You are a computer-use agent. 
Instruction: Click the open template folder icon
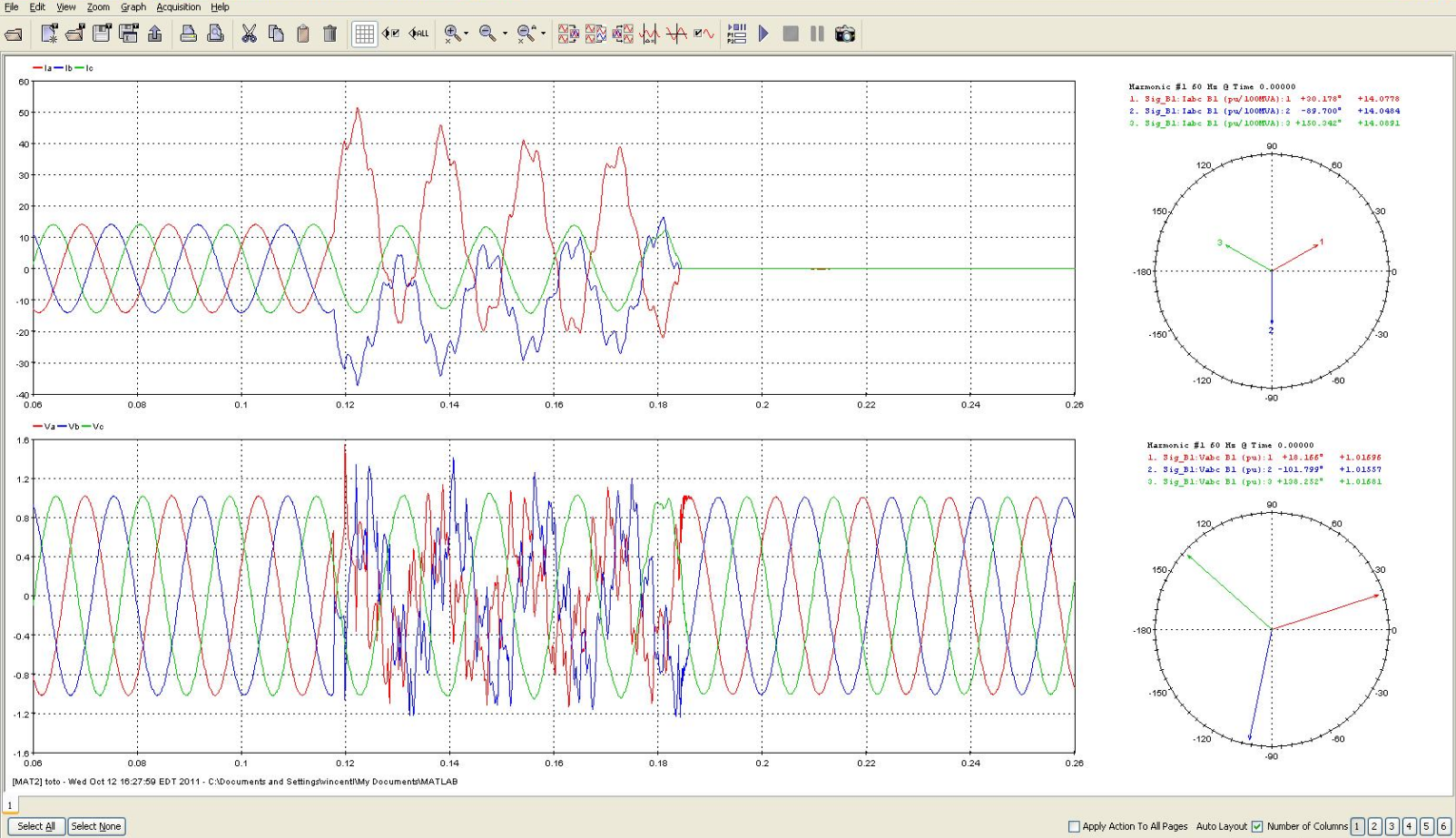(75, 34)
